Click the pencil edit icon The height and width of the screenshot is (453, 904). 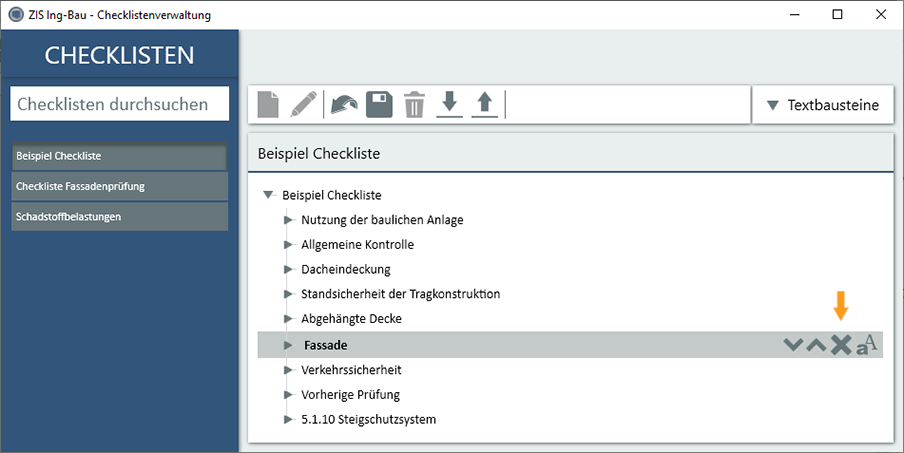pyautogui.click(x=303, y=105)
